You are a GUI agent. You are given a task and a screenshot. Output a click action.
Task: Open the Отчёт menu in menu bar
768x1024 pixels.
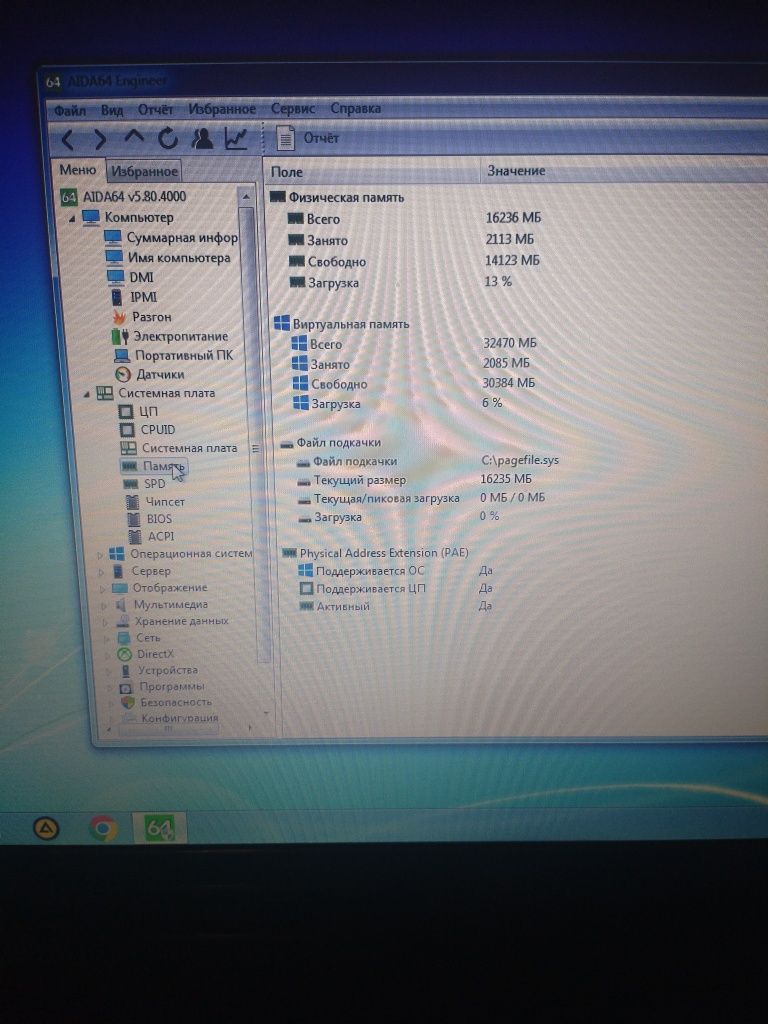pos(155,109)
